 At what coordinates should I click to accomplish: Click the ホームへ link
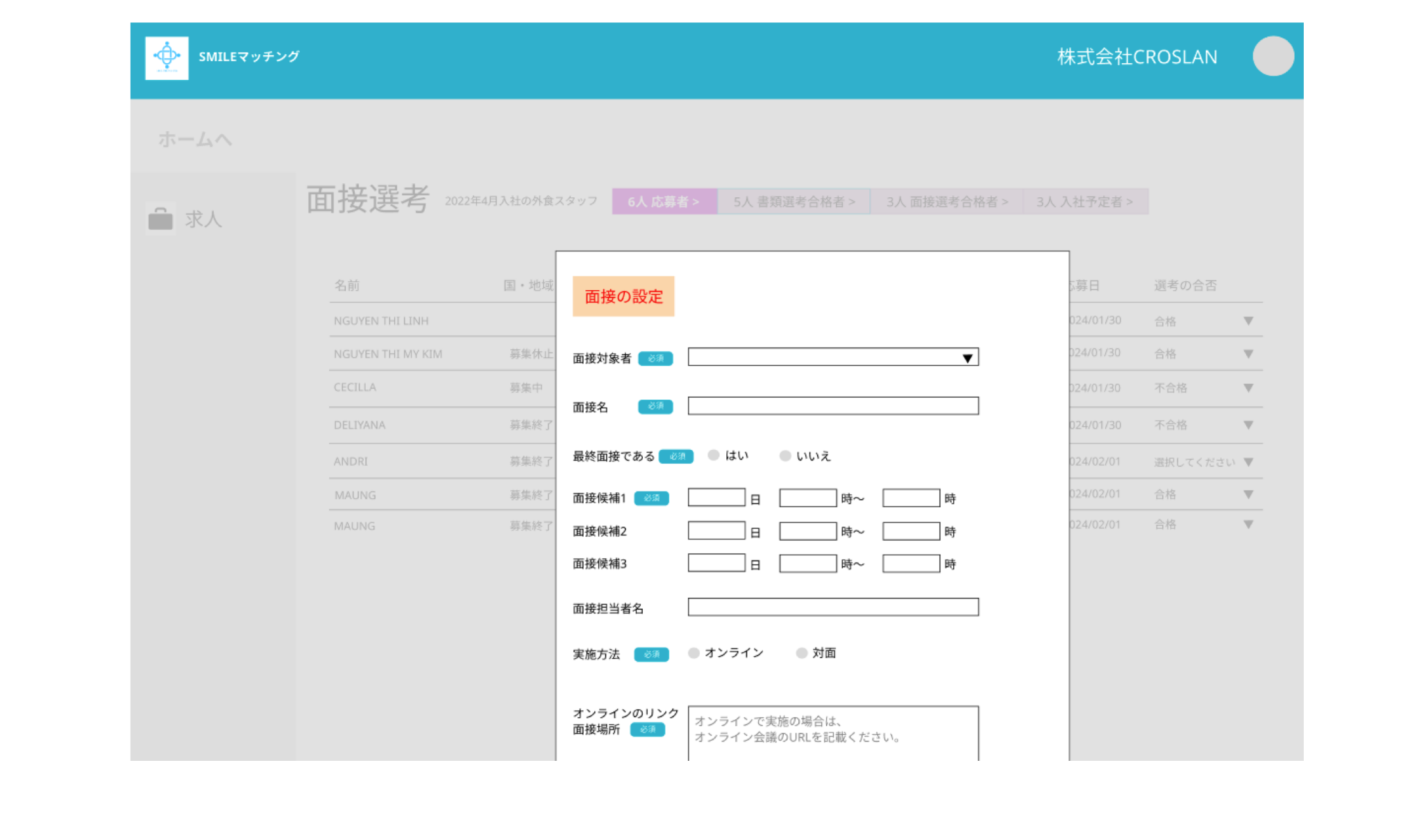[x=195, y=140]
